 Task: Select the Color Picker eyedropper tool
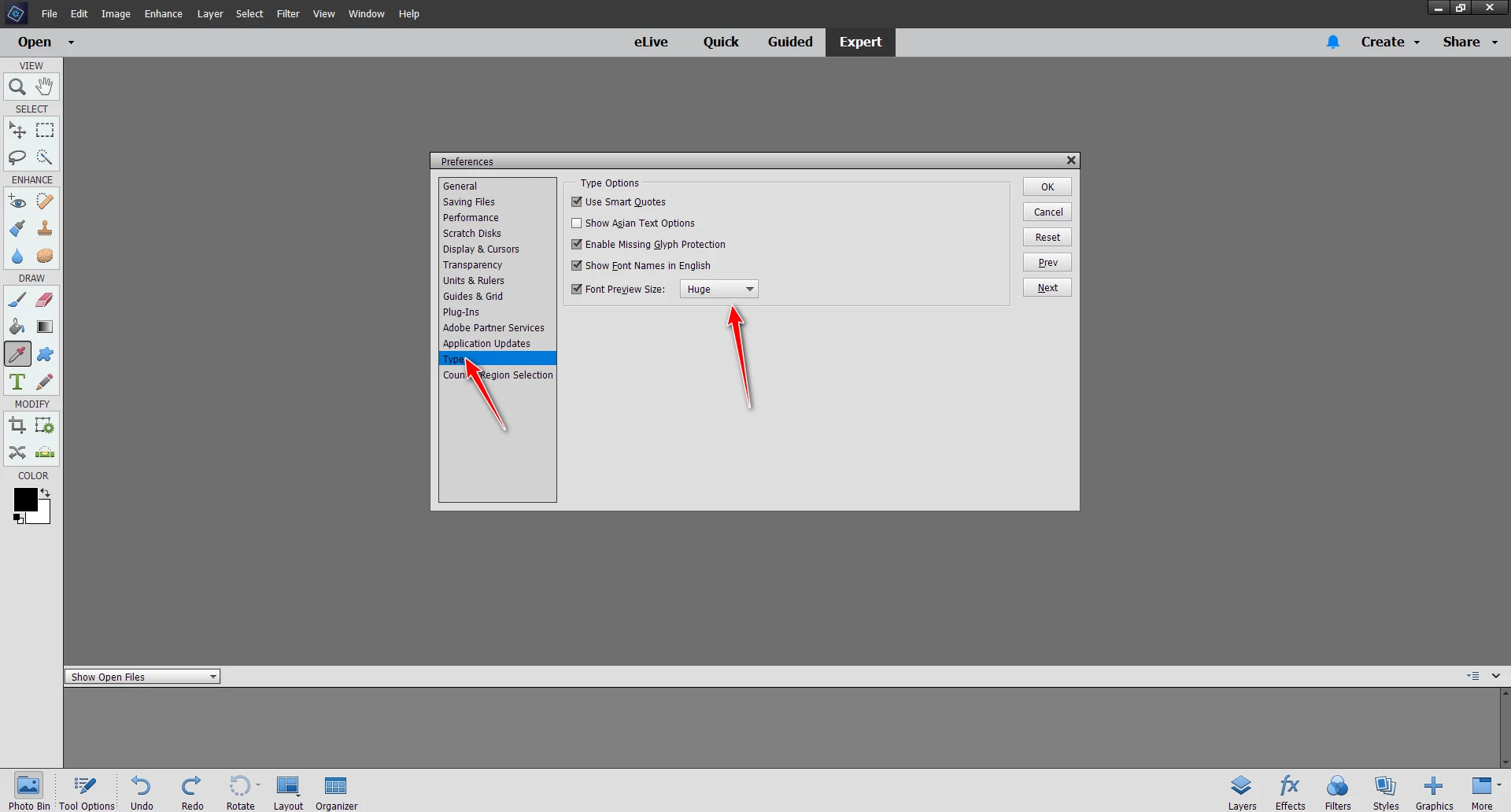click(17, 355)
